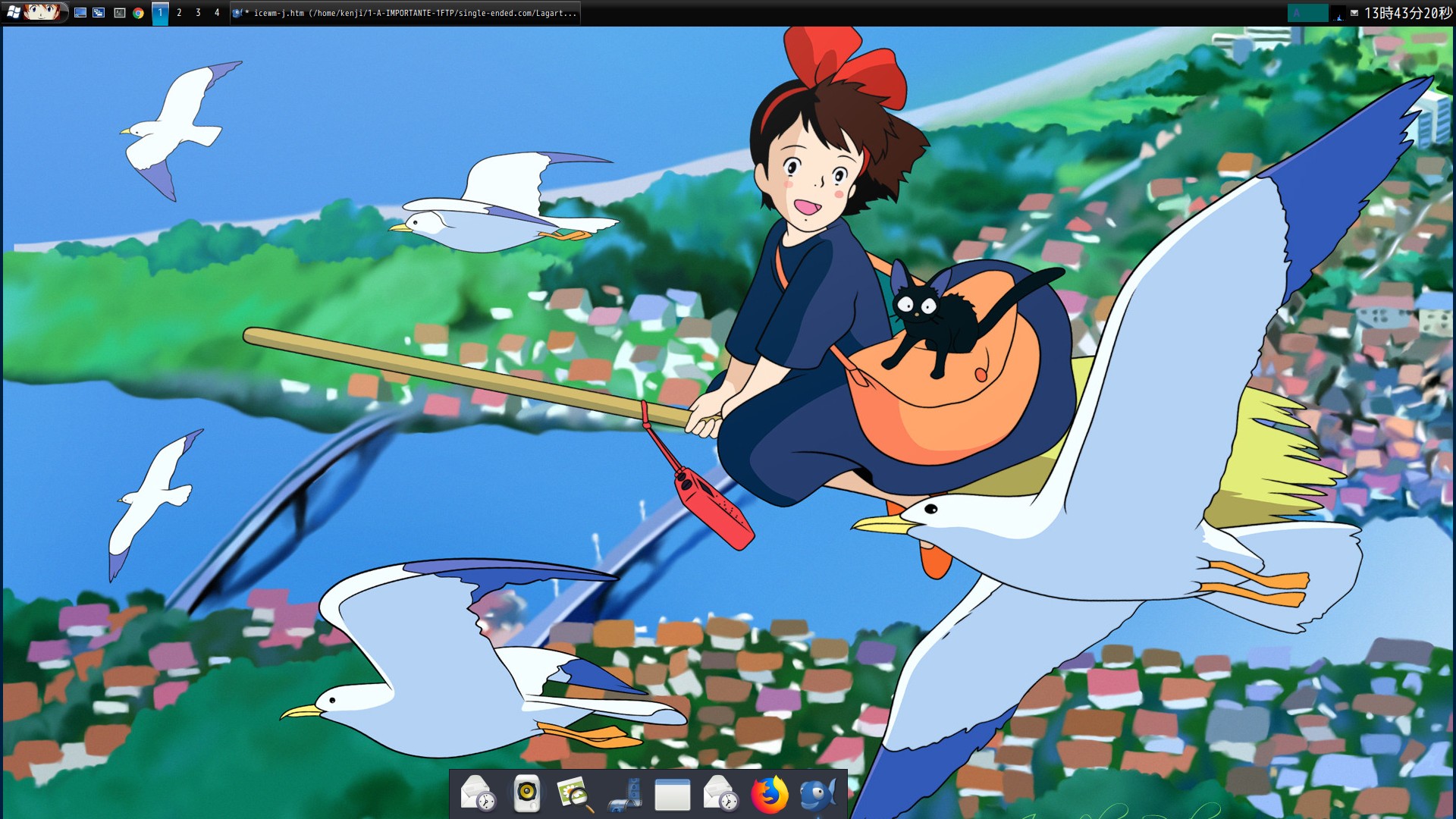This screenshot has height=819, width=1456.
Task: Launch Google Chrome from the taskbar
Action: coord(139,13)
